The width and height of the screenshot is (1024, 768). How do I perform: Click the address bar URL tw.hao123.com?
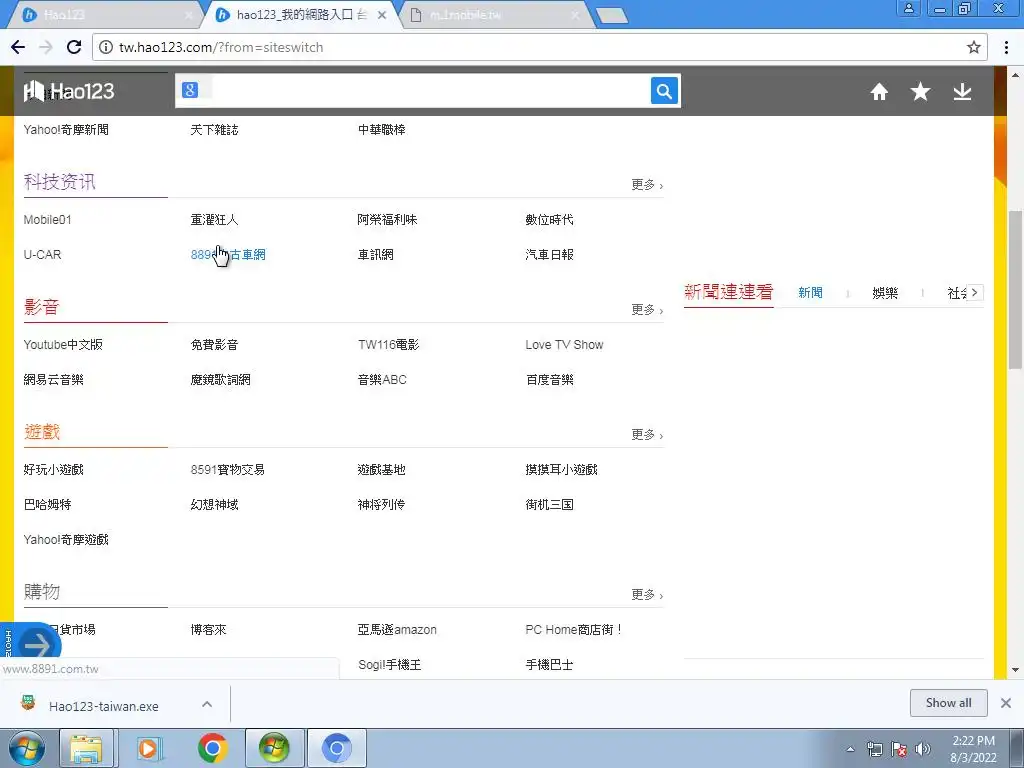point(221,47)
